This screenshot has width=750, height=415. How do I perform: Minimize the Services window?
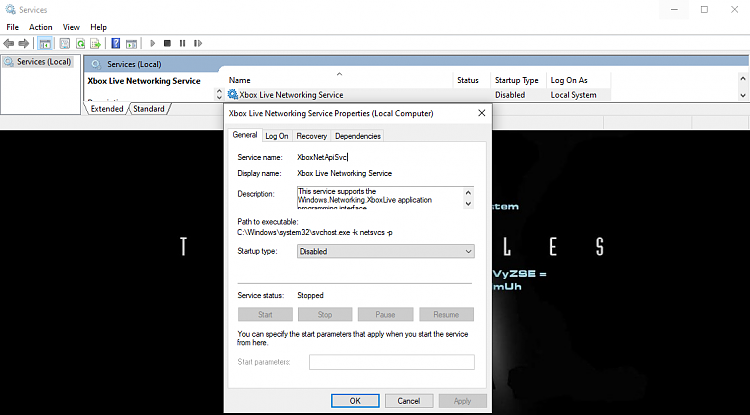pyautogui.click(x=674, y=10)
